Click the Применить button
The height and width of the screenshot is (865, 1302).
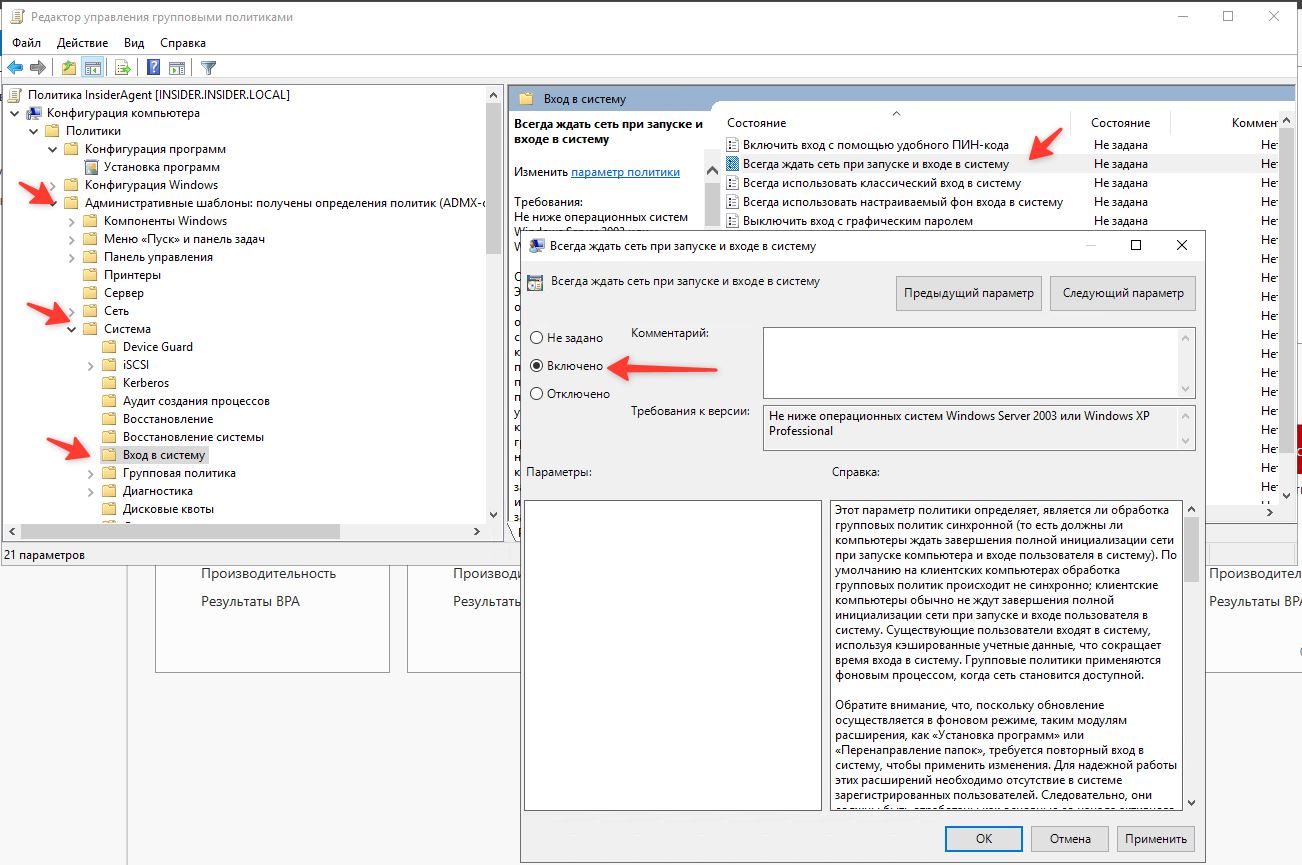pyautogui.click(x=1156, y=839)
